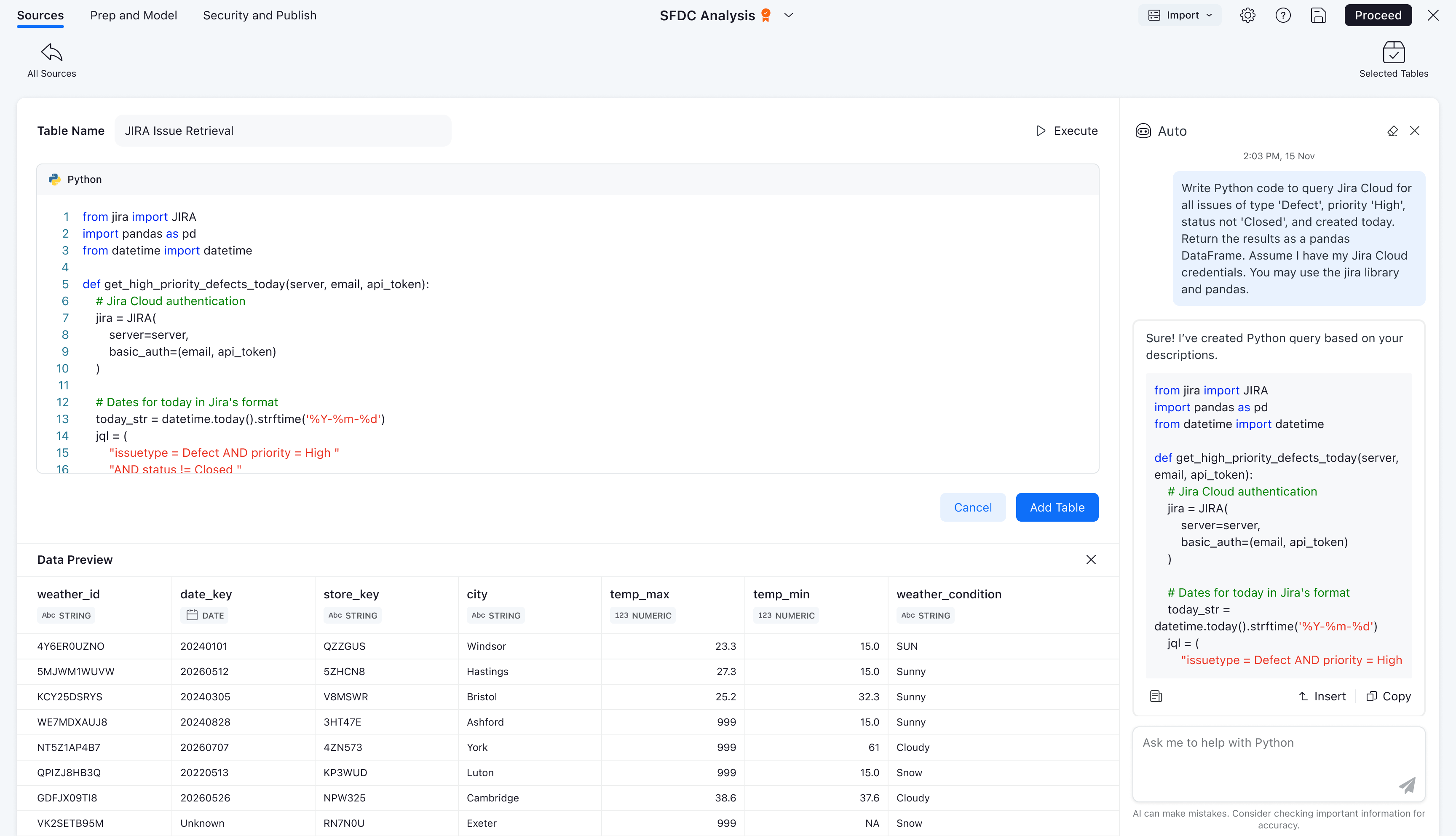Viewport: 1456px width, 836px height.
Task: Open the settings gear
Action: coord(1247,16)
